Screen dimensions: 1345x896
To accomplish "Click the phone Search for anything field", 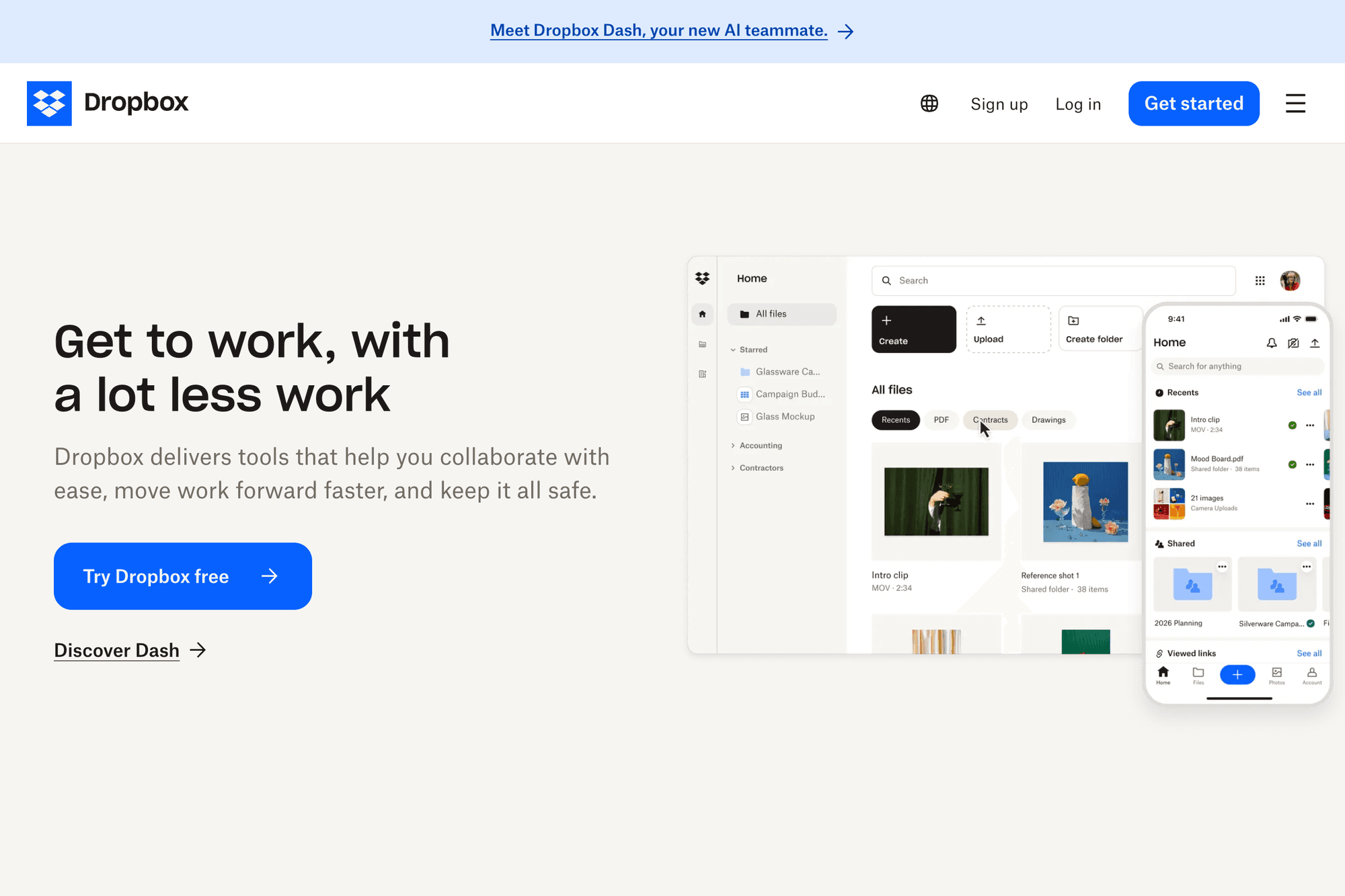I will tap(1237, 366).
